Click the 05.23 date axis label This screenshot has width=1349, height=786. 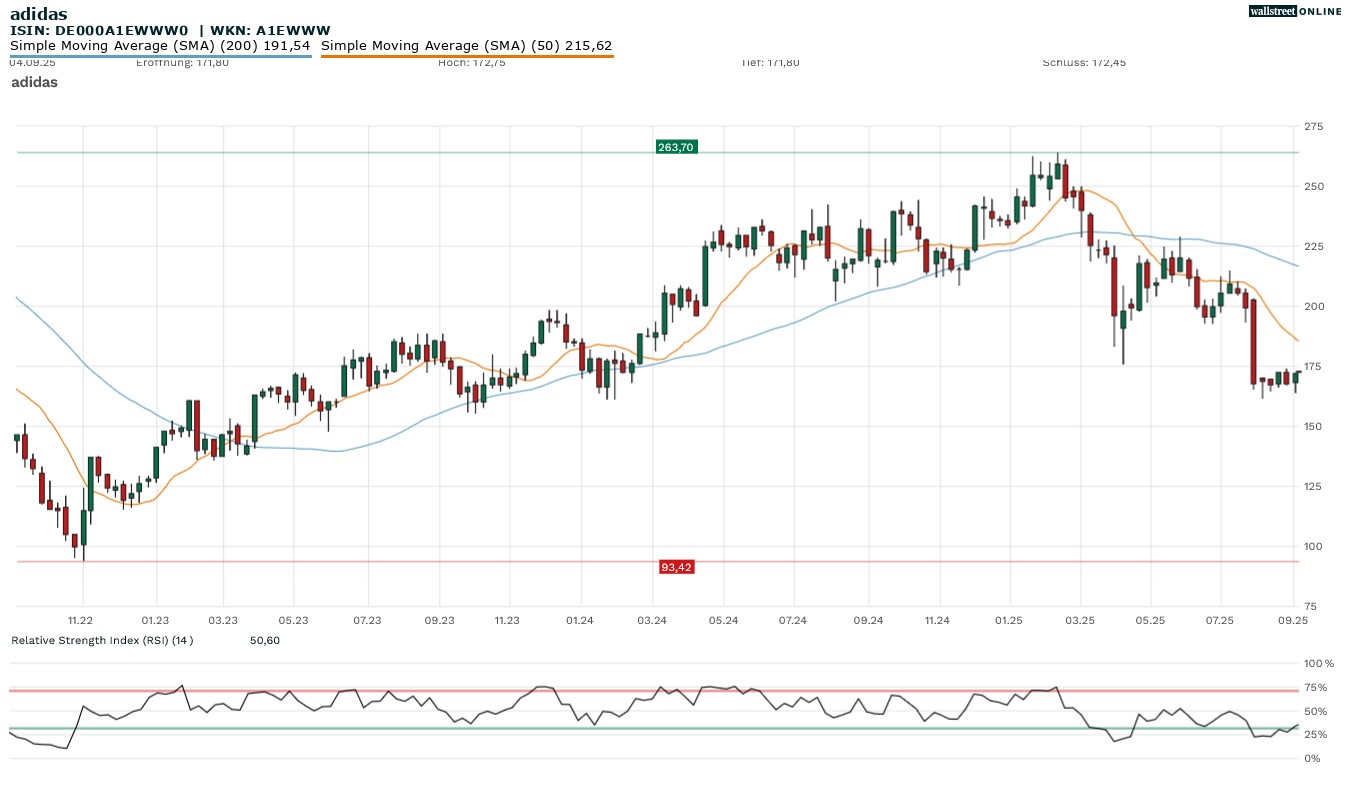(x=293, y=621)
